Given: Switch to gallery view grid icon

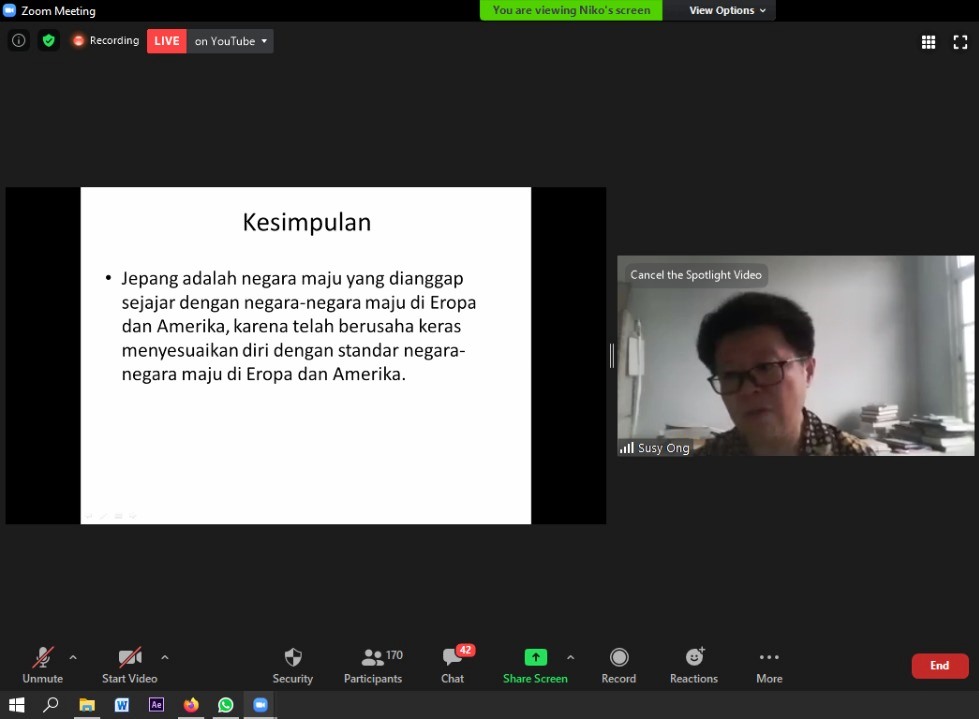Looking at the screenshot, I should click(928, 42).
